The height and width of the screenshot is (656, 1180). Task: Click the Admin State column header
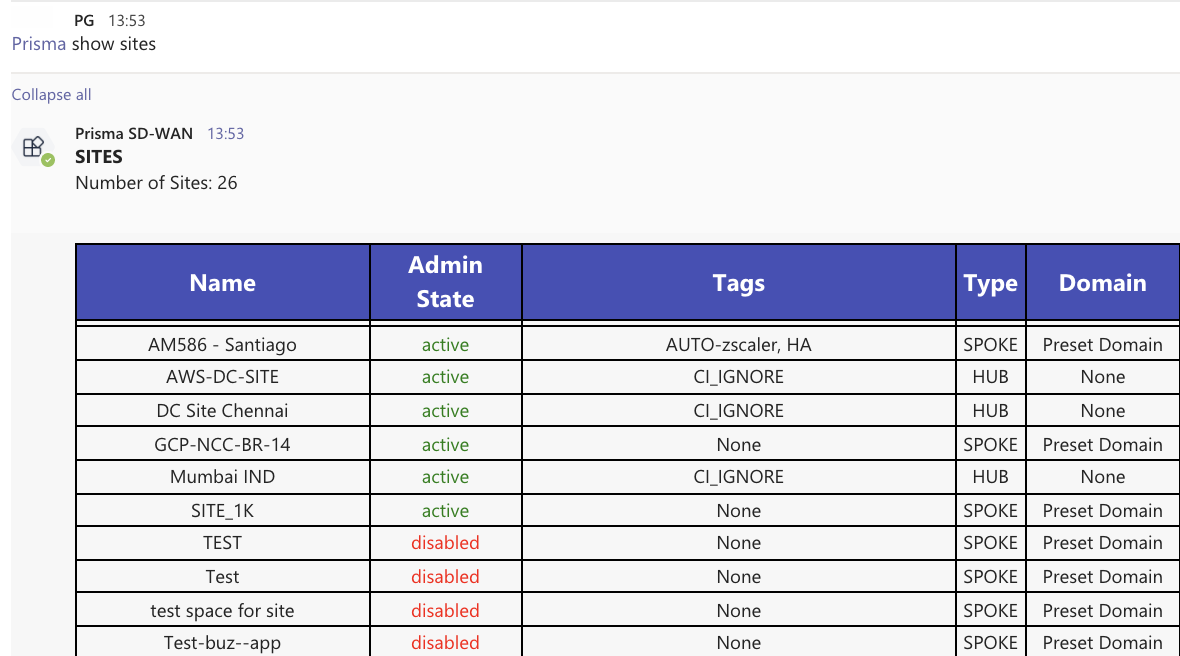445,282
